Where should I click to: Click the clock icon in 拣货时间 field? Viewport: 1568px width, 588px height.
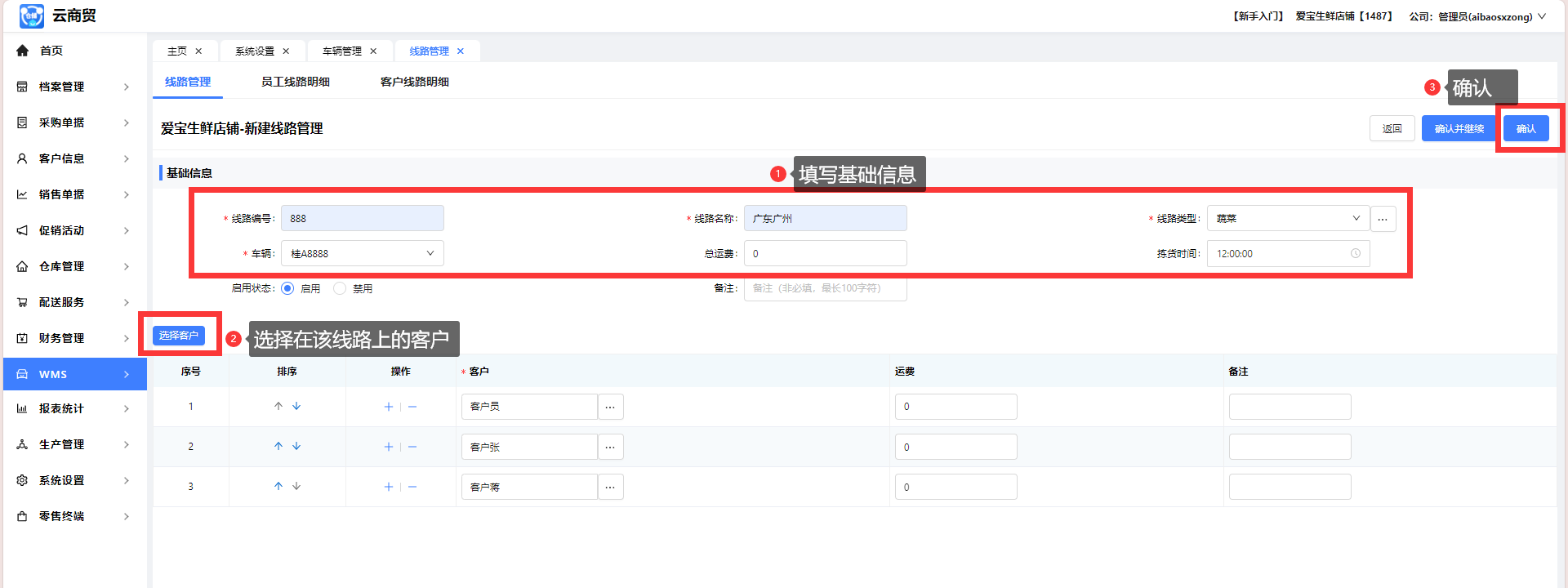click(1356, 253)
